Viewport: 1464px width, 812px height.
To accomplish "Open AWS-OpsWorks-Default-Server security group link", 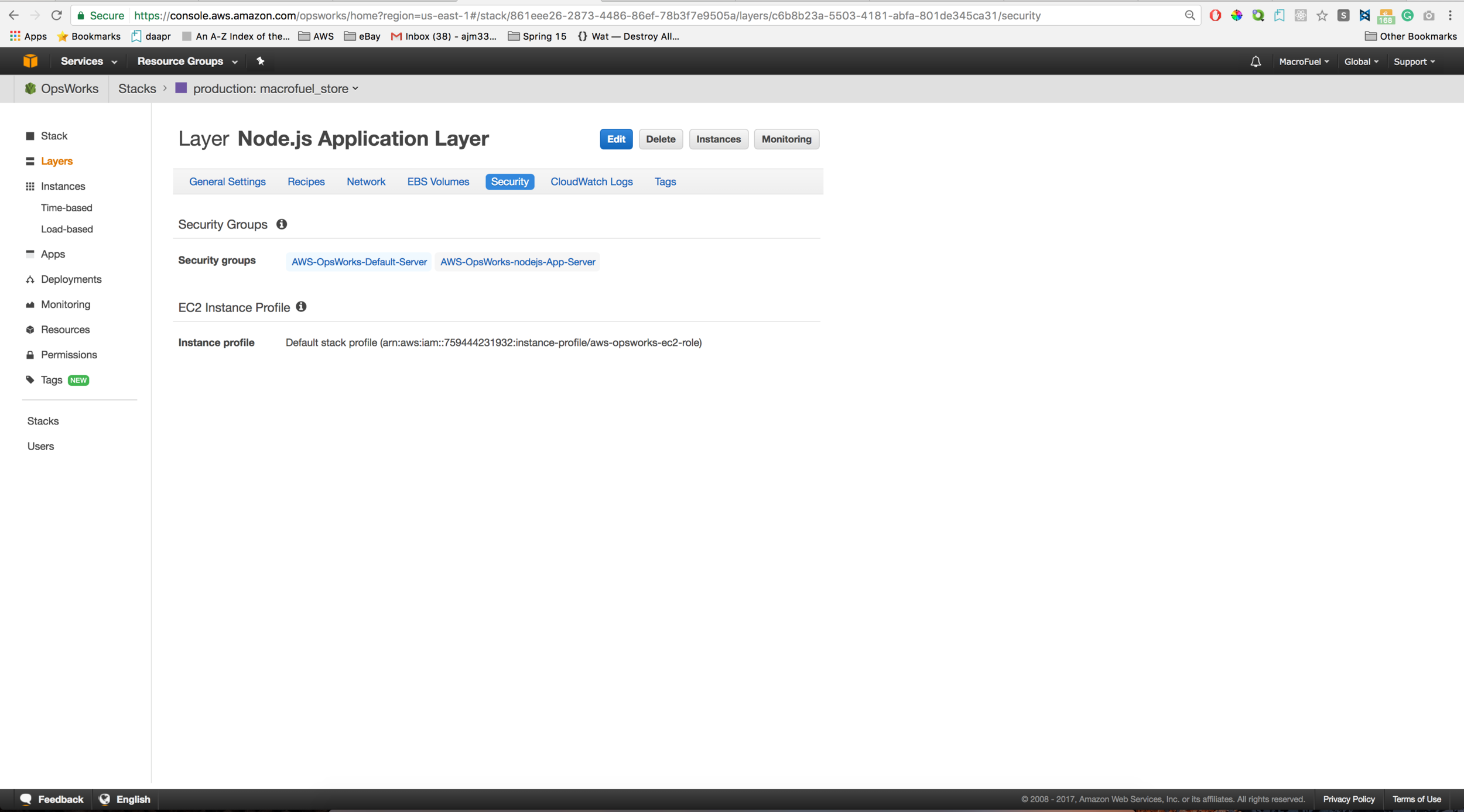I will [359, 262].
